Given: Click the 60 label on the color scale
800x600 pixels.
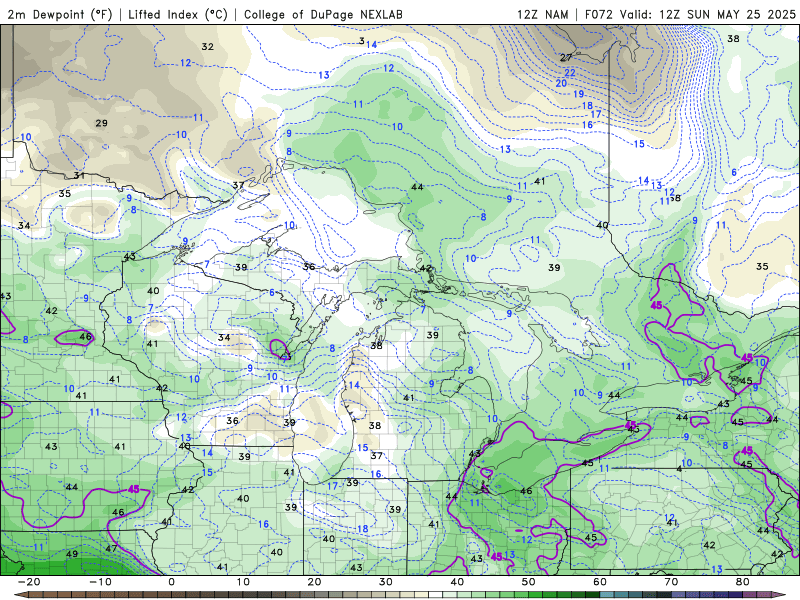Looking at the screenshot, I should (x=600, y=582).
